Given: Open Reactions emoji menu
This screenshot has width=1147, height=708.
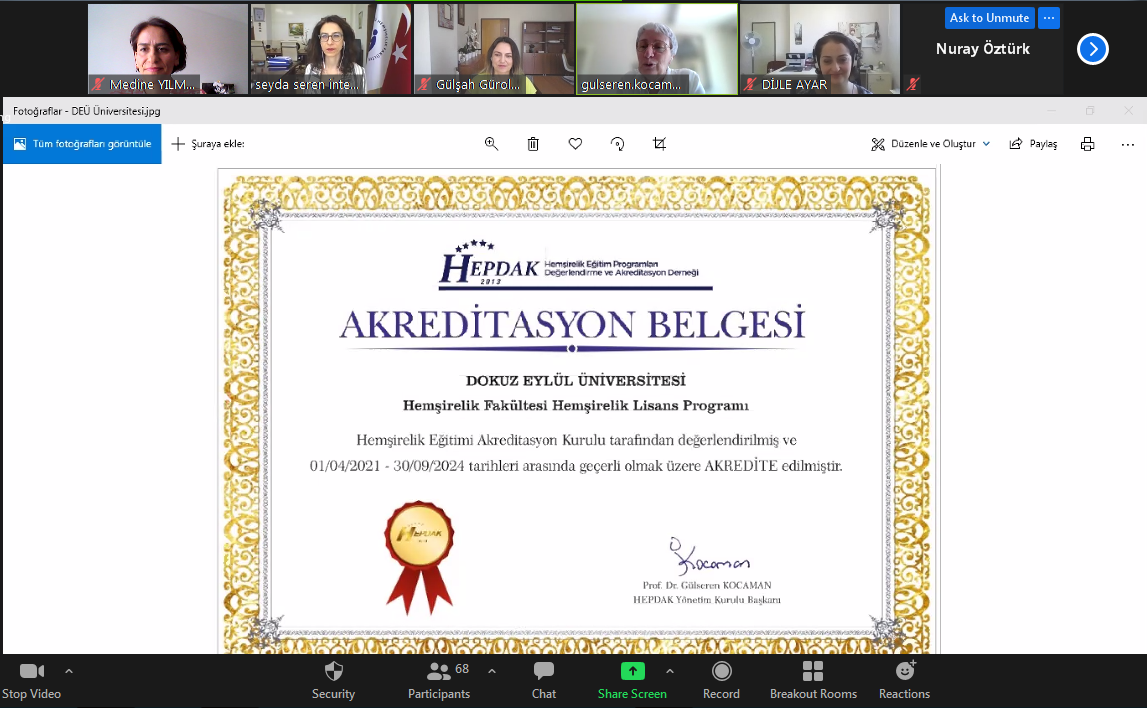Looking at the screenshot, I should point(904,680).
